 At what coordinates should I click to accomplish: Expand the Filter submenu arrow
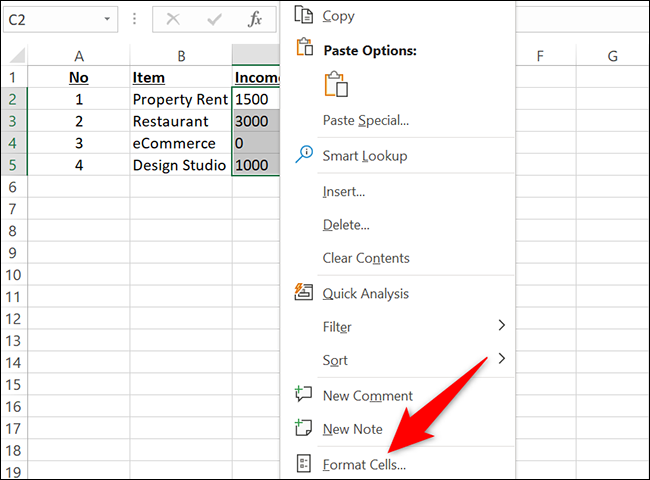[x=501, y=326]
